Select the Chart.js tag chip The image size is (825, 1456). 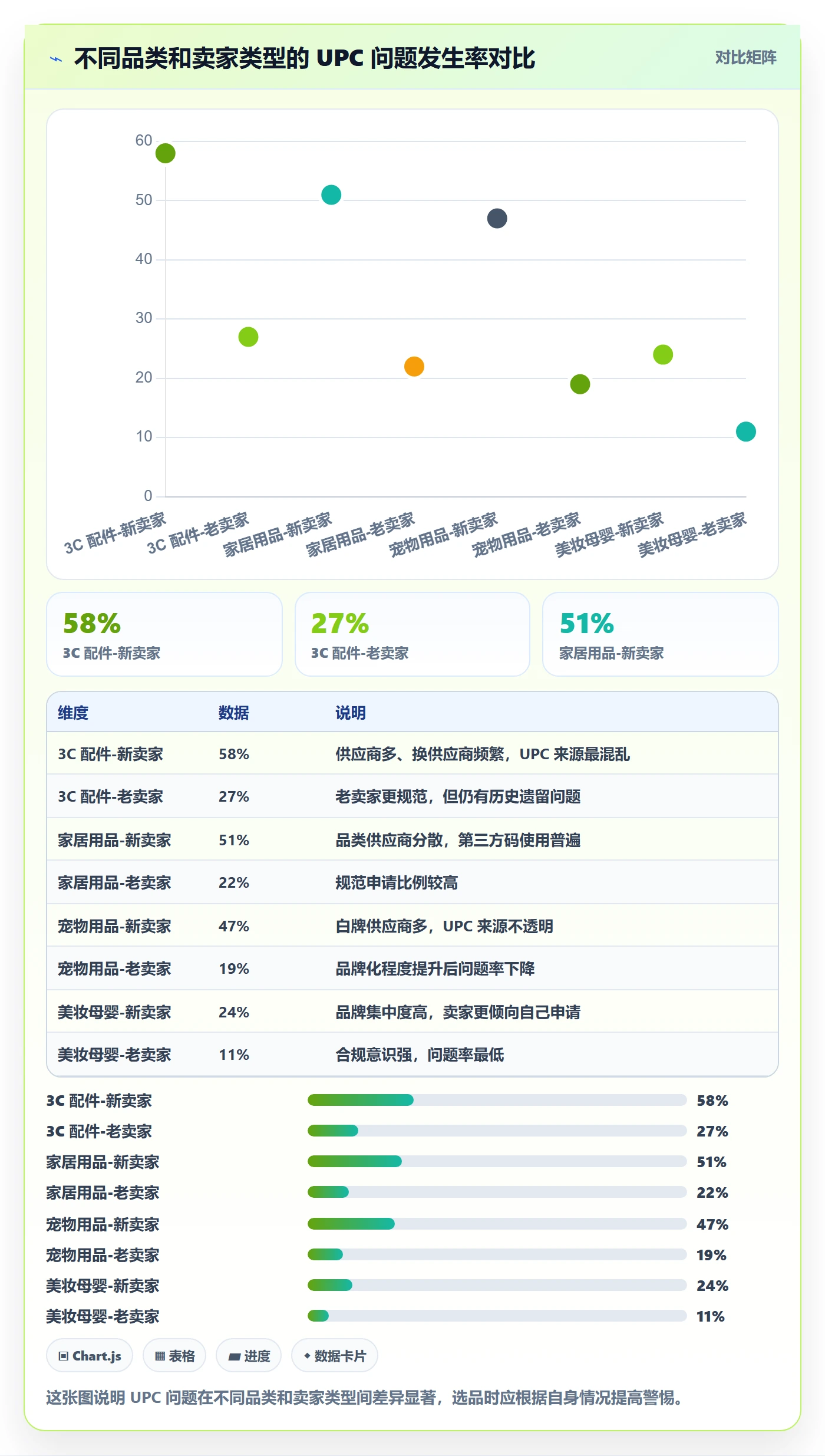(90, 1355)
